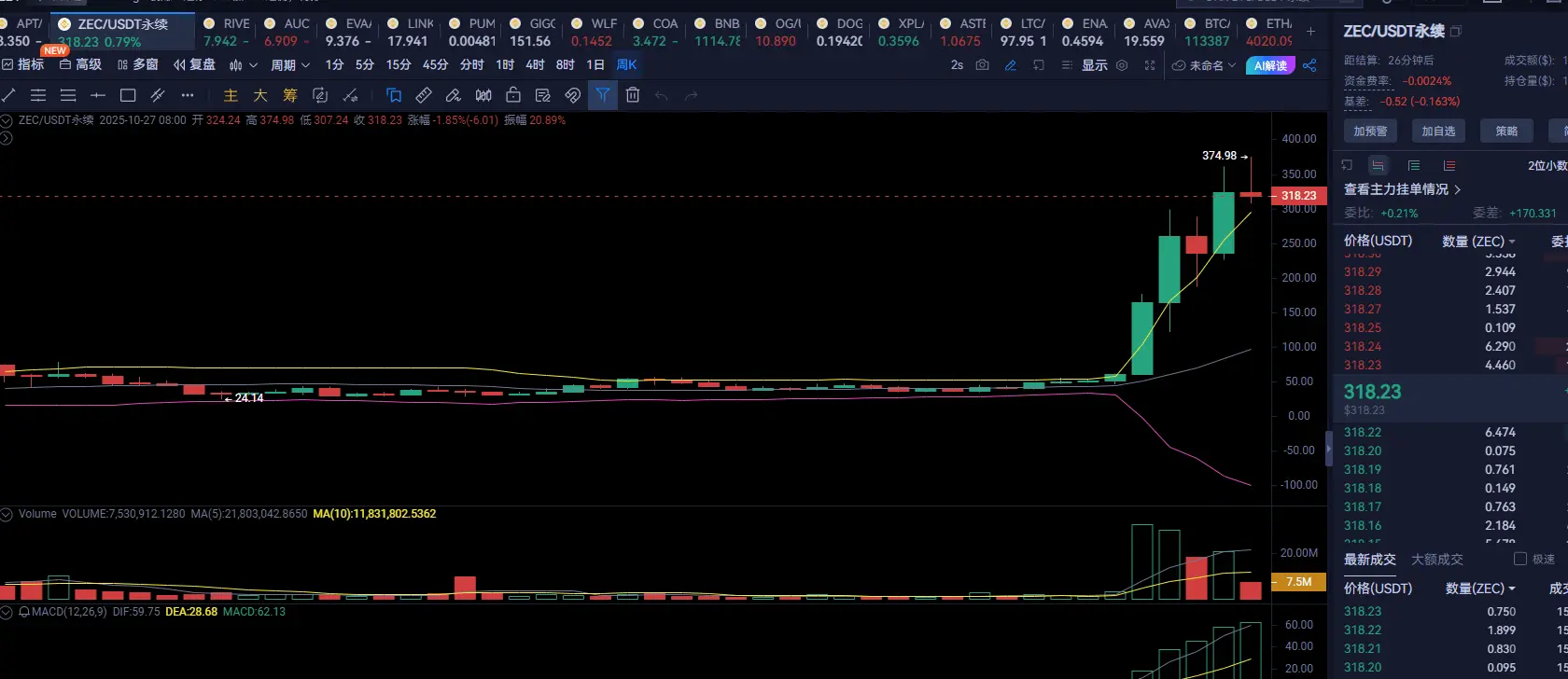Select the rectangle drawing tool
This screenshot has width=1568, height=679.
click(x=129, y=95)
